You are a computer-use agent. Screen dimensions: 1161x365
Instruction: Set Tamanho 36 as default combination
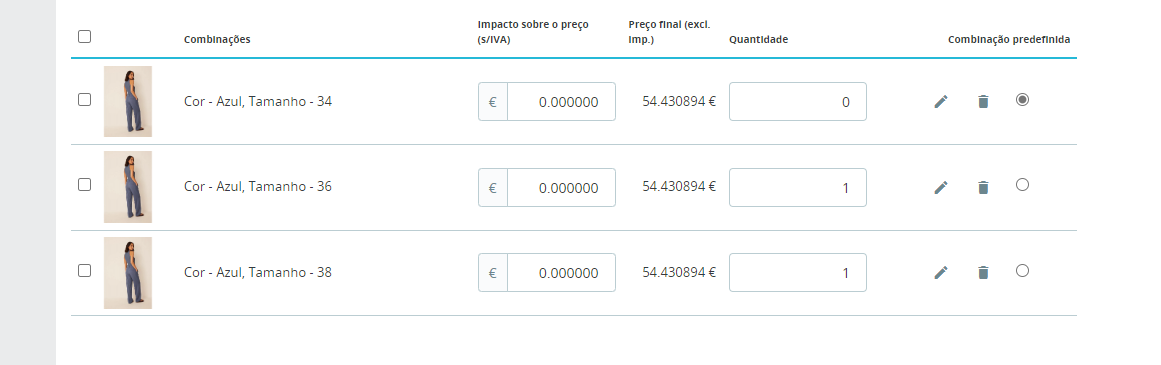pos(1023,185)
